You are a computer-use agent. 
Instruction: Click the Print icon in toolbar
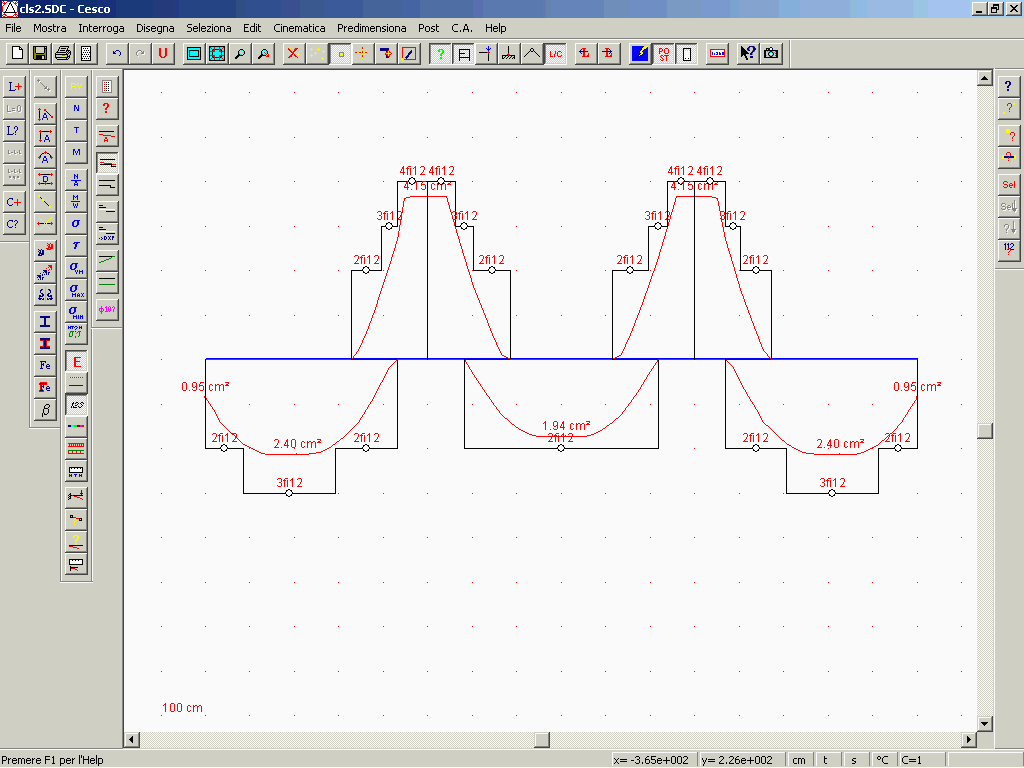pyautogui.click(x=63, y=54)
